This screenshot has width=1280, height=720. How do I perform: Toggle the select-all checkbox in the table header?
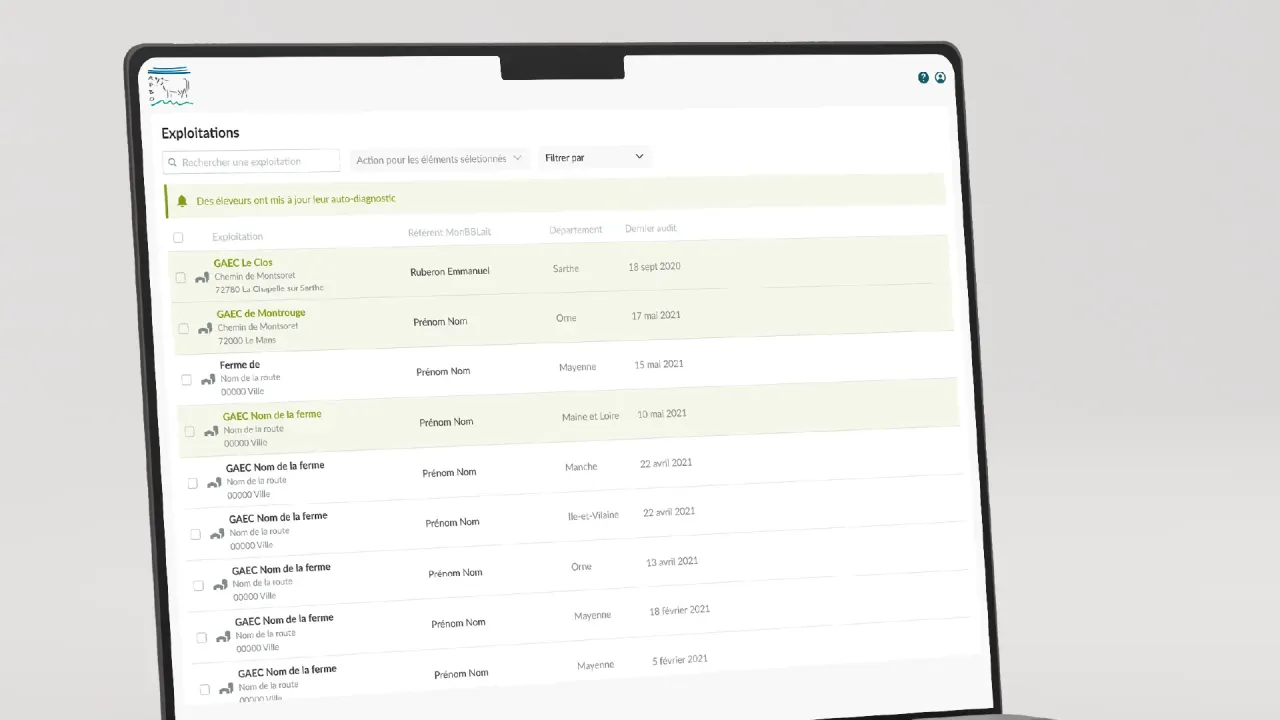[x=178, y=238]
